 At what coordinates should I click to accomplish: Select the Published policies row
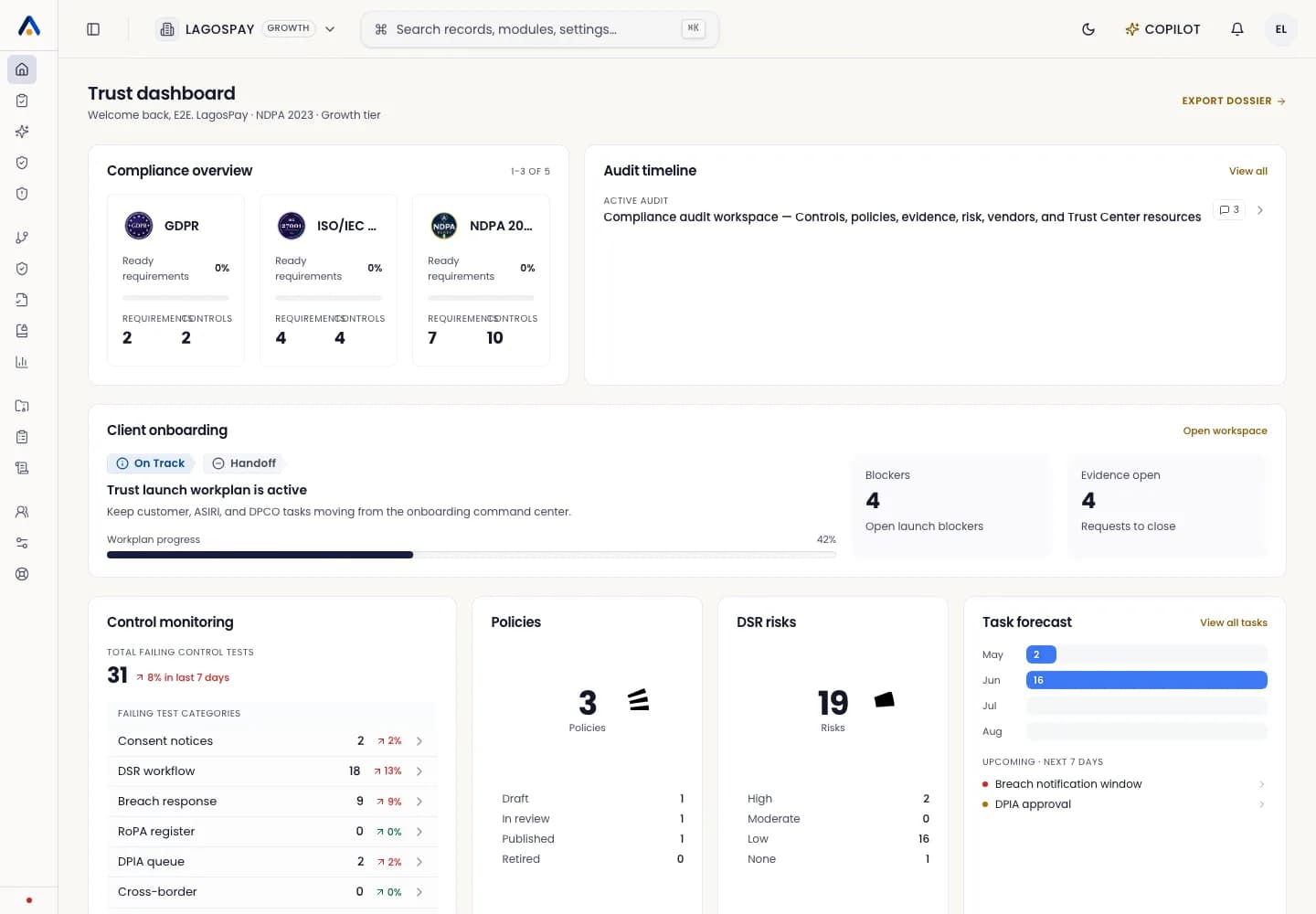[x=592, y=839]
